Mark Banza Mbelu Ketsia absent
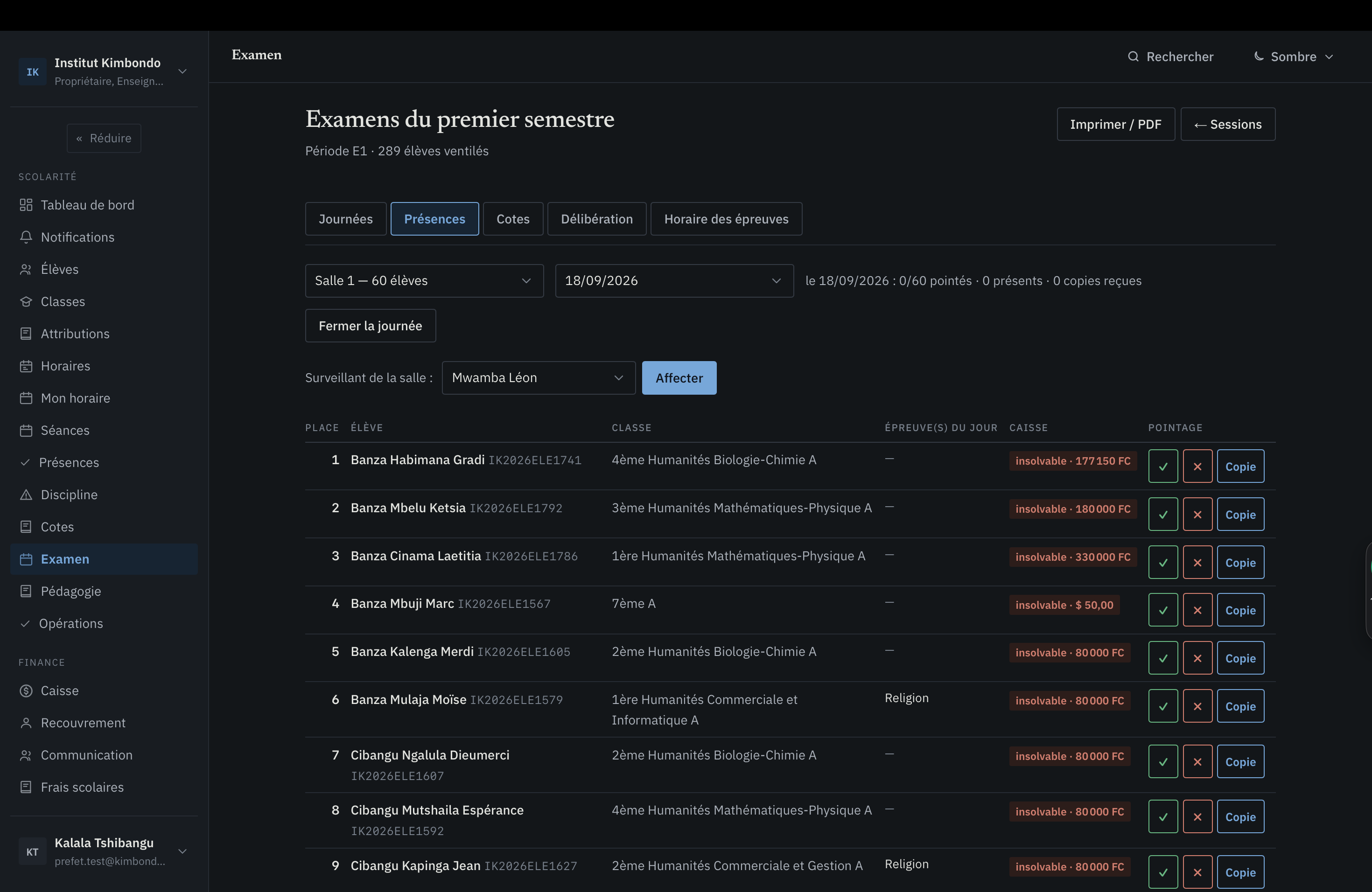The image size is (1372, 892). [1197, 515]
